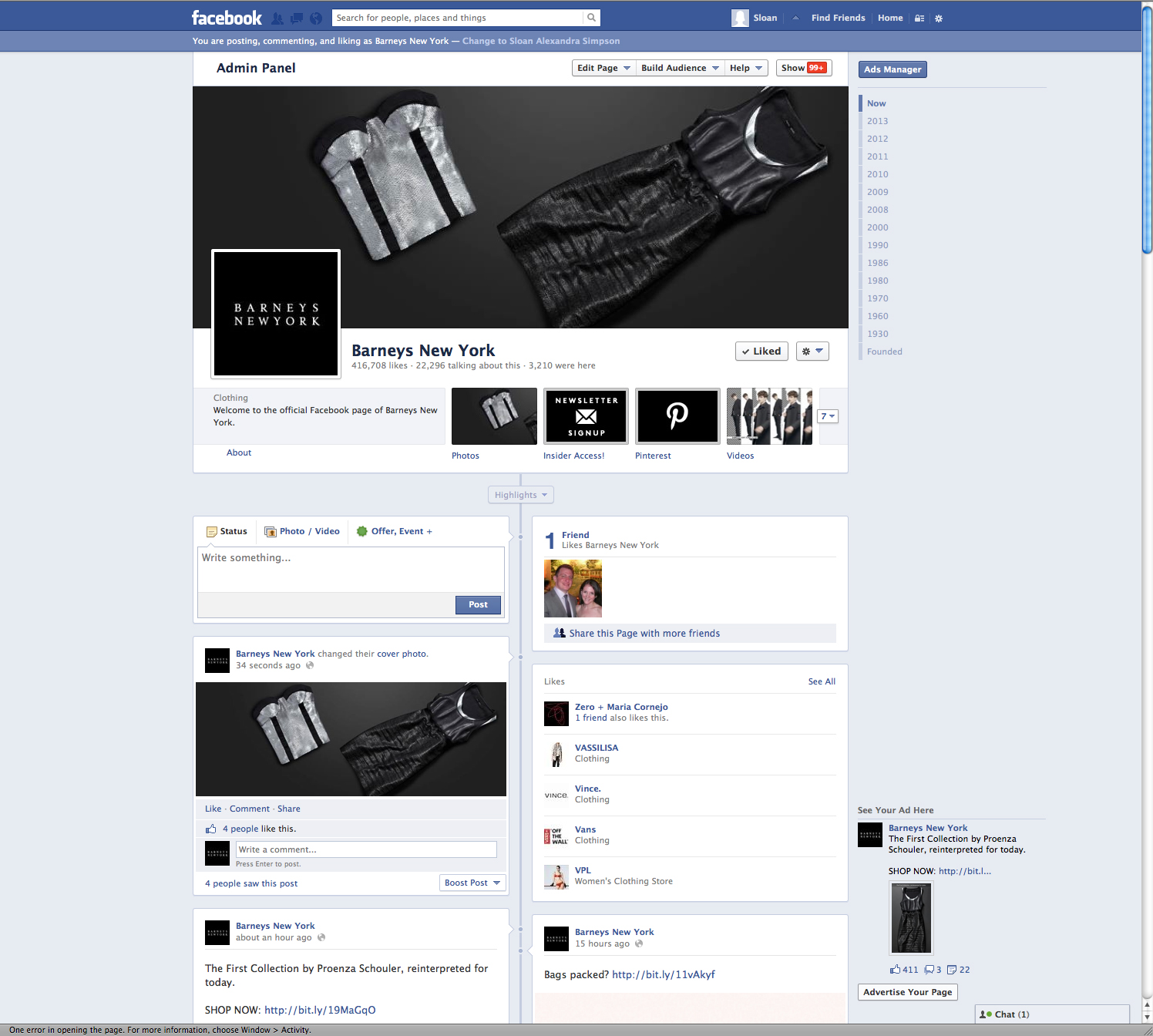Open the bit.ly/11vAkyf link
1153x1036 pixels.
click(664, 974)
